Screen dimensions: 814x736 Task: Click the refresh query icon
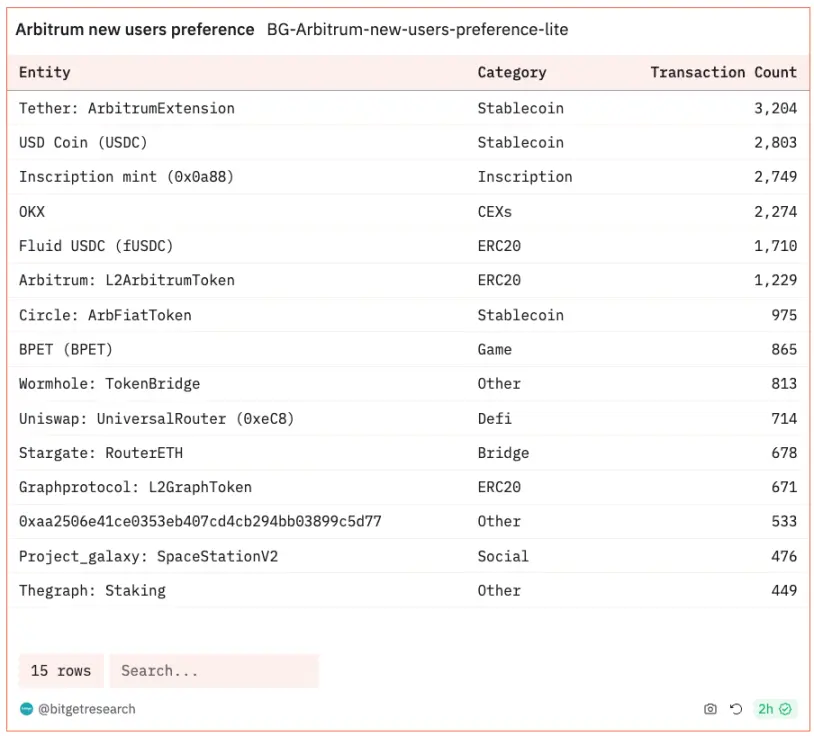pos(736,709)
